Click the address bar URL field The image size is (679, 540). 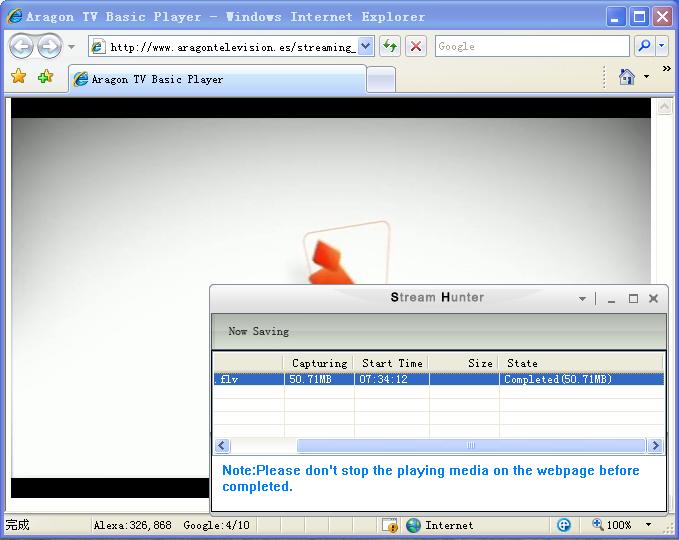click(x=233, y=46)
